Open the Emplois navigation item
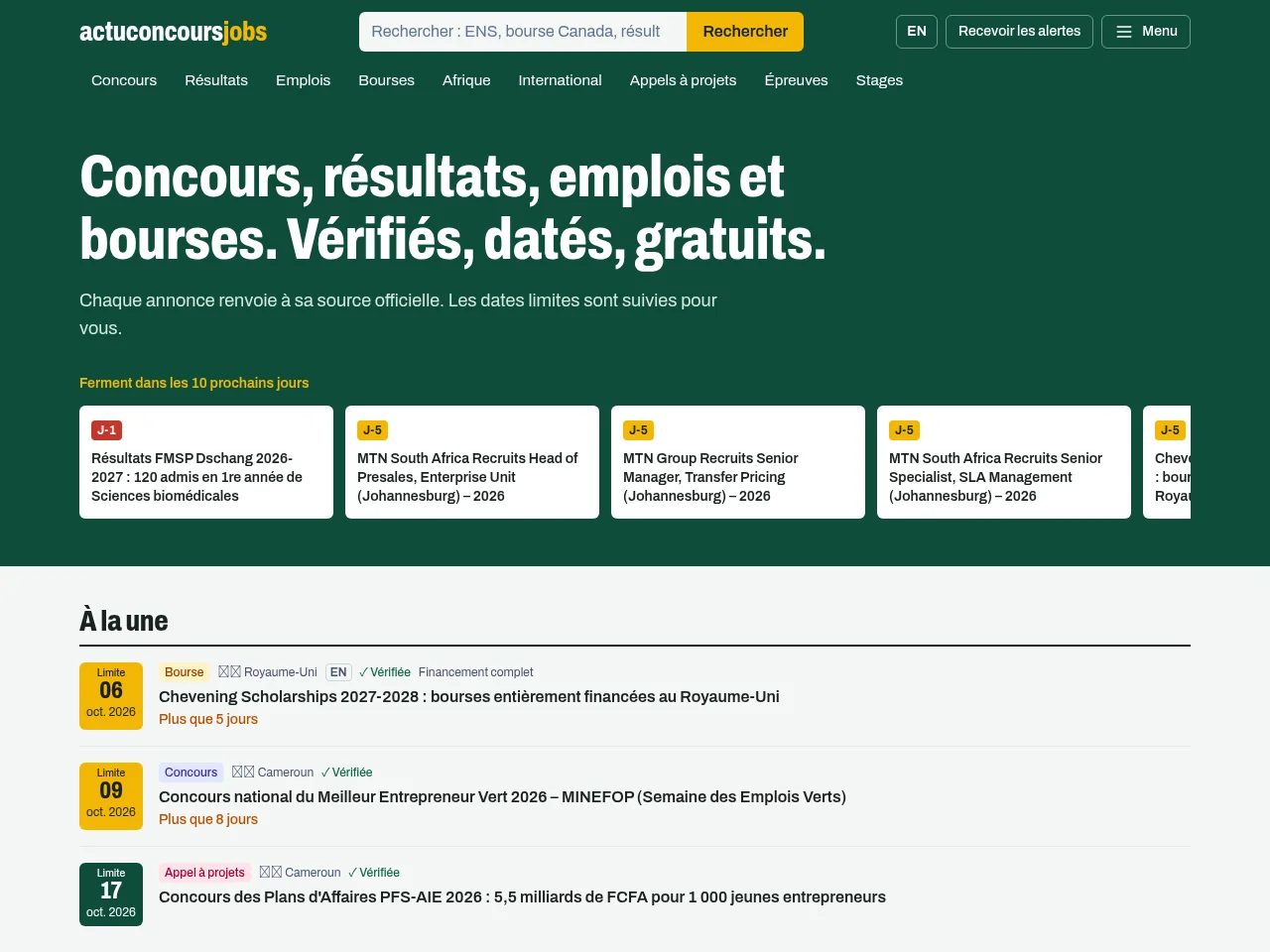The width and height of the screenshot is (1270, 952). click(303, 80)
